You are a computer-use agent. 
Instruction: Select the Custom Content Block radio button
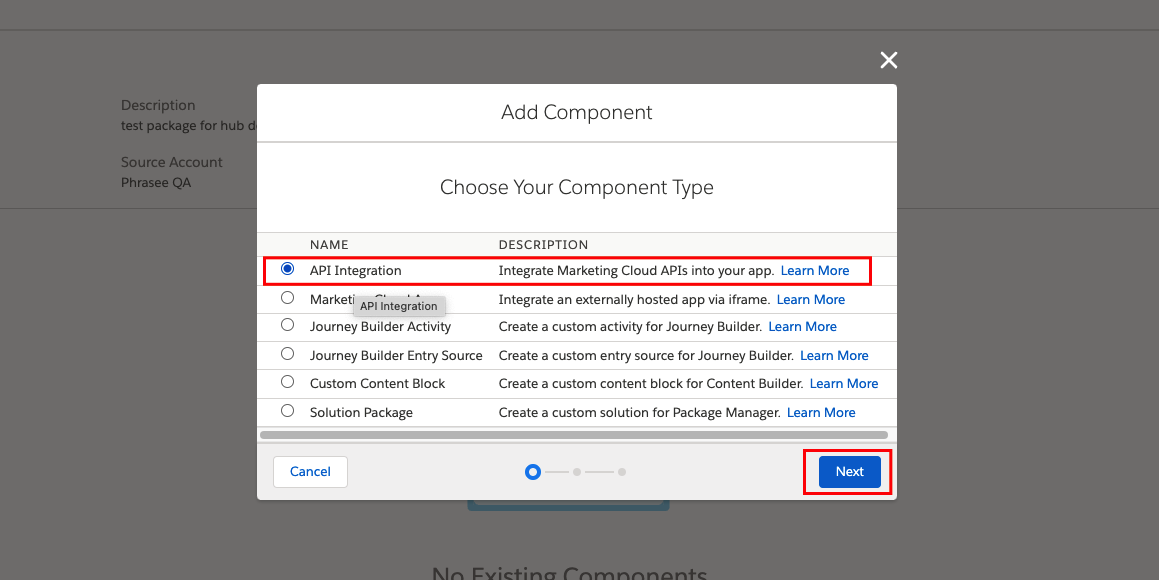tap(288, 382)
